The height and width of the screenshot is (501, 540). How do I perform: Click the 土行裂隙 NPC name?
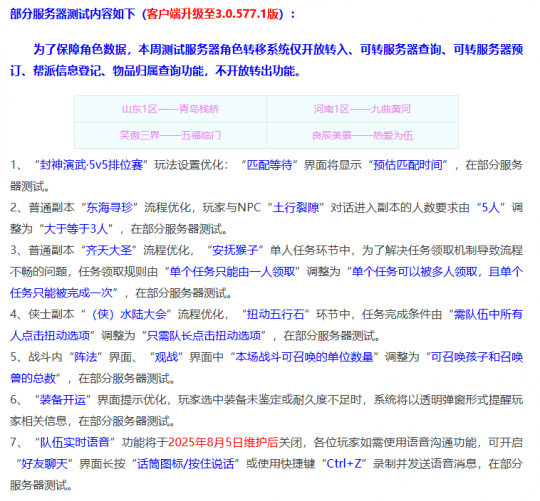point(296,208)
